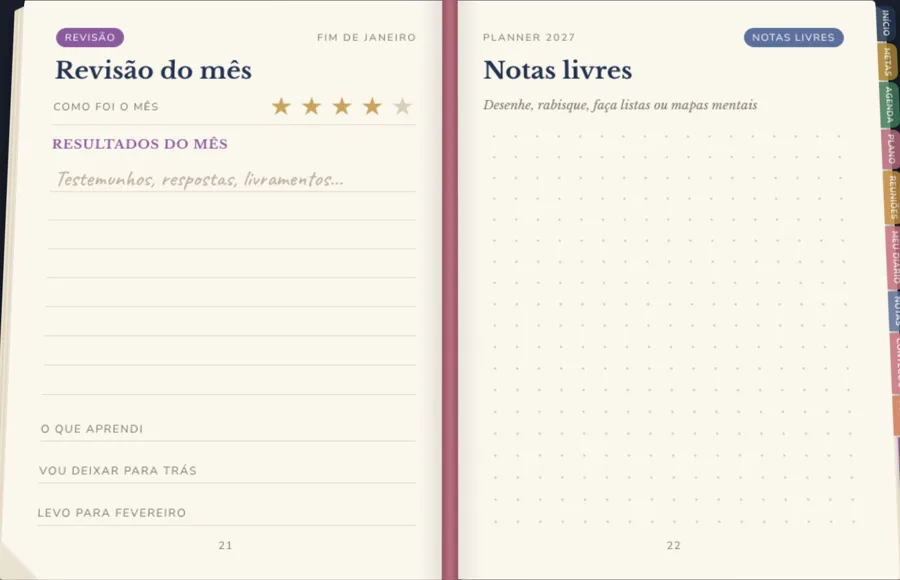Image resolution: width=900 pixels, height=580 pixels.
Task: Rate the month with the second star
Action: point(312,106)
